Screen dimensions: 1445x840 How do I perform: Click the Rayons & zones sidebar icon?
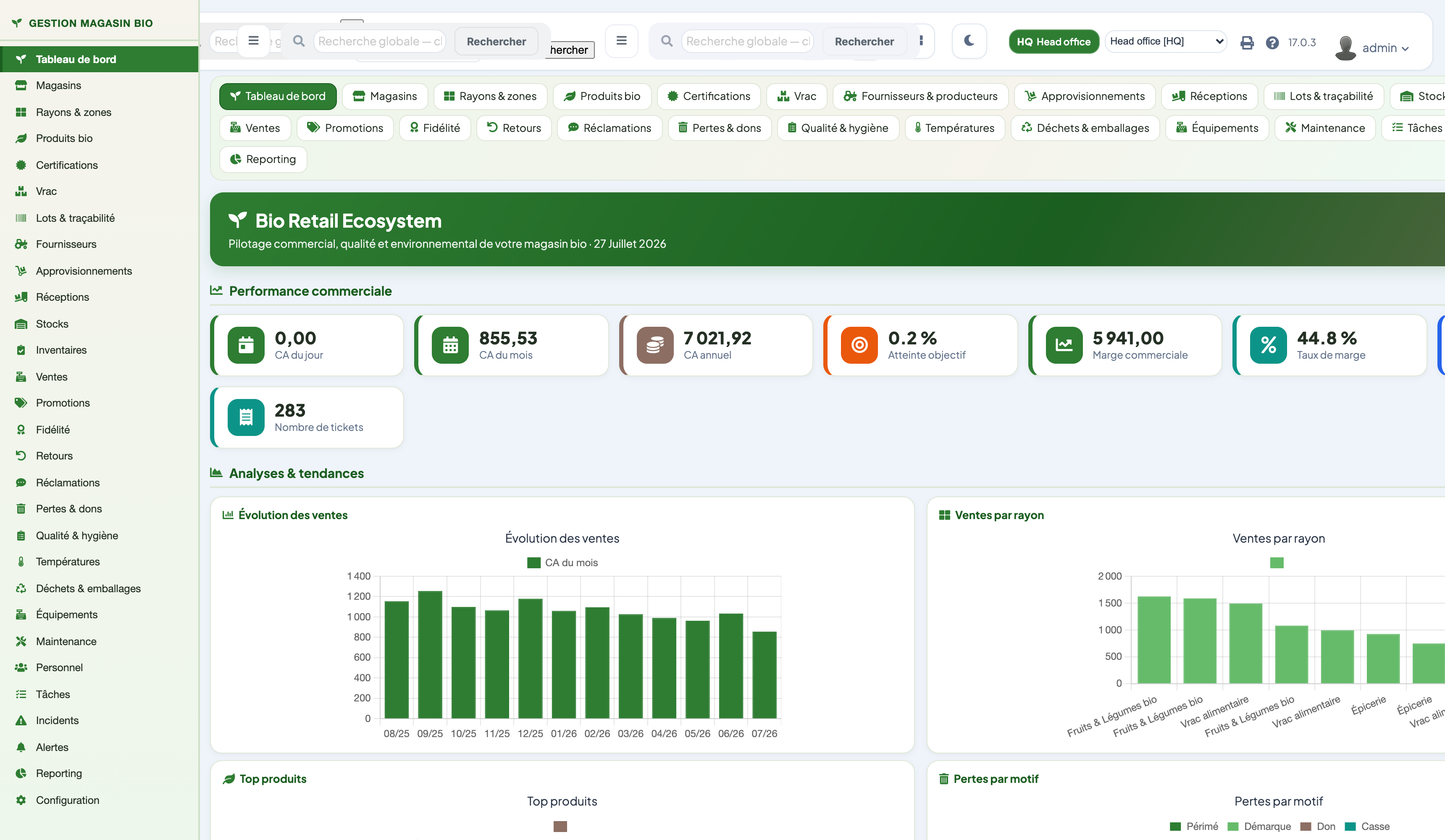pos(20,112)
